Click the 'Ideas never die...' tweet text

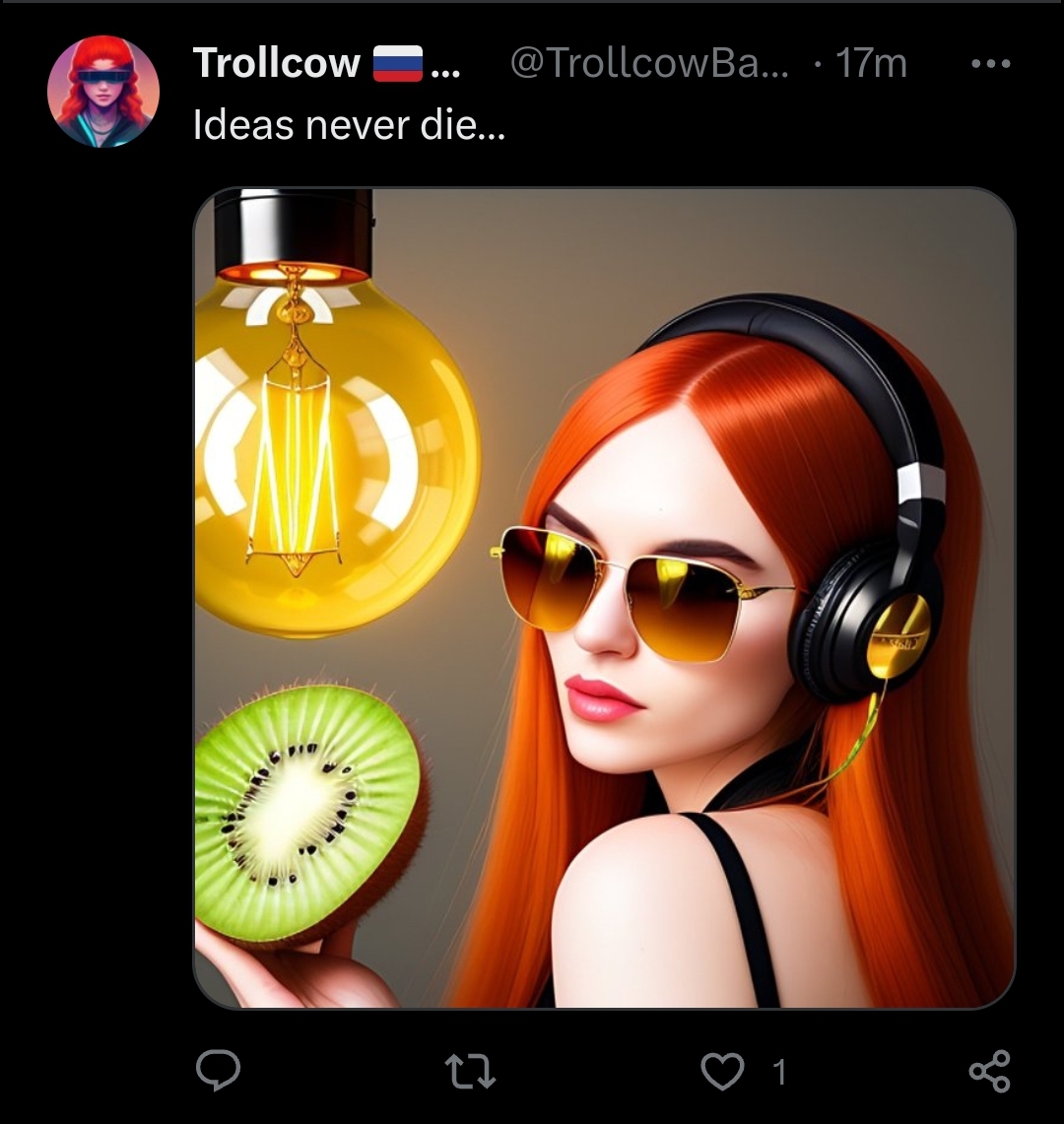[349, 123]
